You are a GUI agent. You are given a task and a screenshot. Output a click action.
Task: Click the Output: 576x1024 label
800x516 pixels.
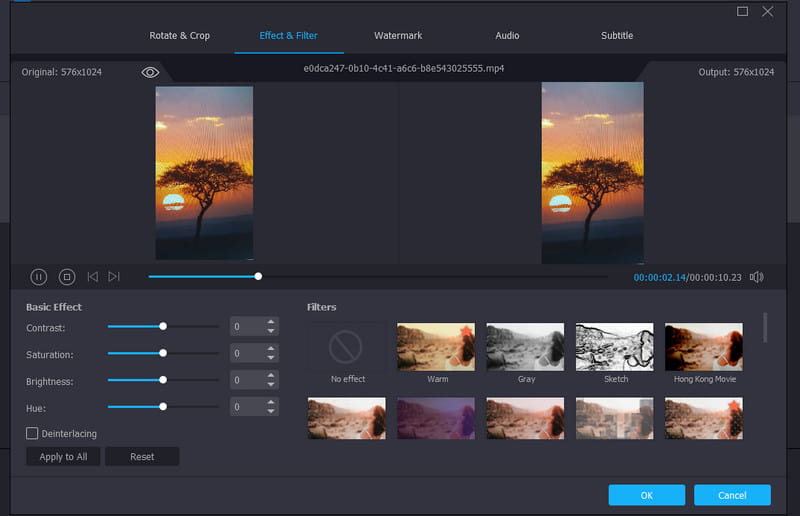tap(736, 72)
